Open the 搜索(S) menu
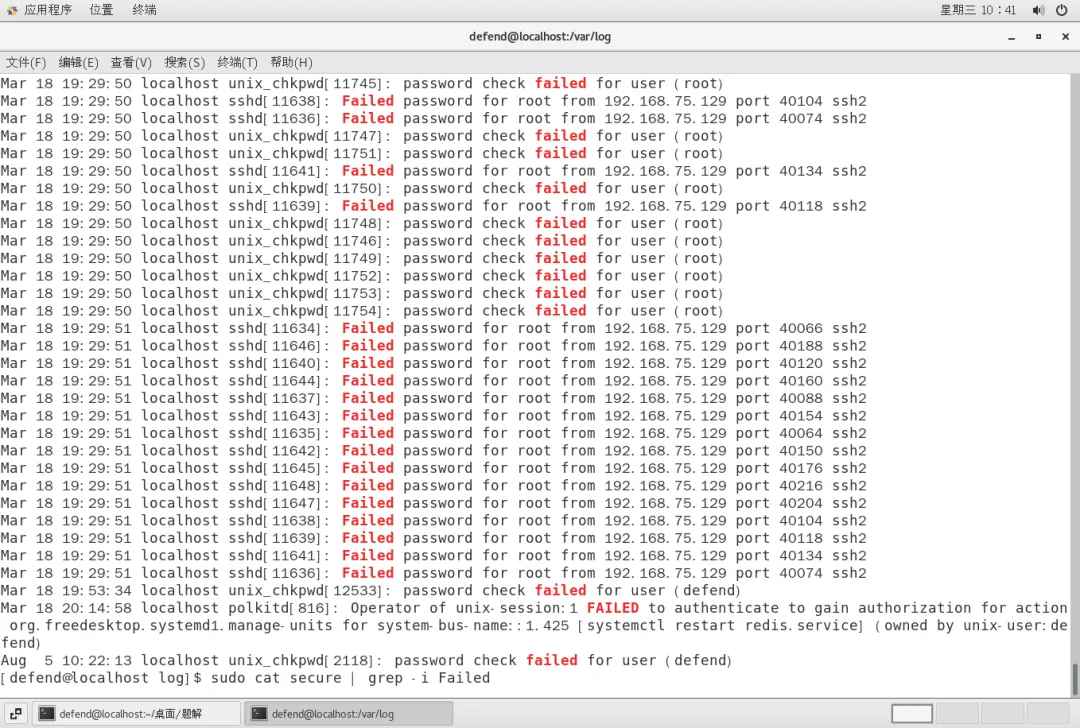The height and width of the screenshot is (728, 1080). 185,63
